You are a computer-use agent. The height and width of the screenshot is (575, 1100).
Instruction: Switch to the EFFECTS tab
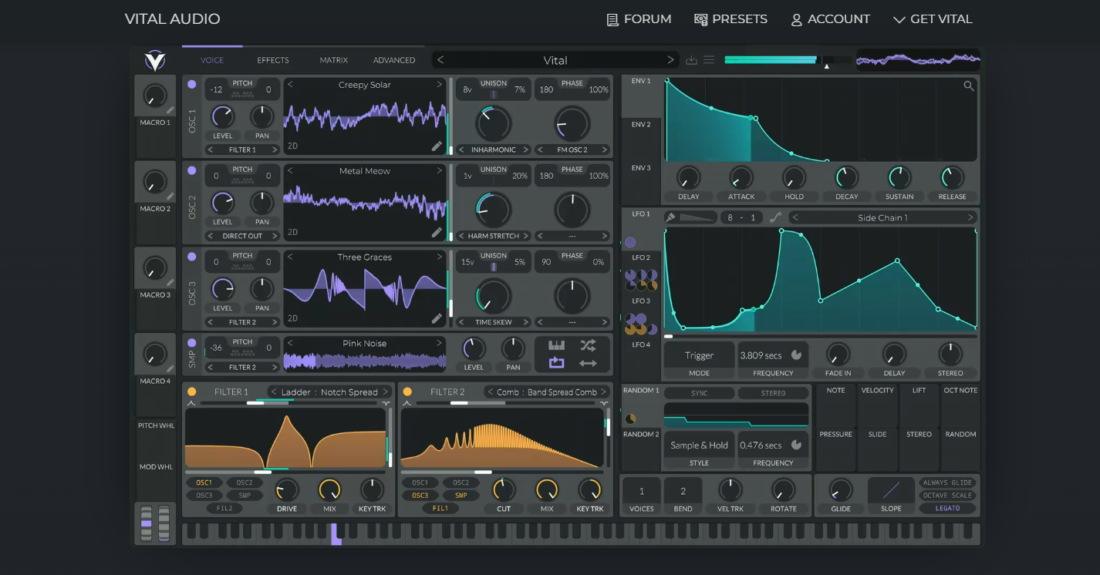[272, 60]
